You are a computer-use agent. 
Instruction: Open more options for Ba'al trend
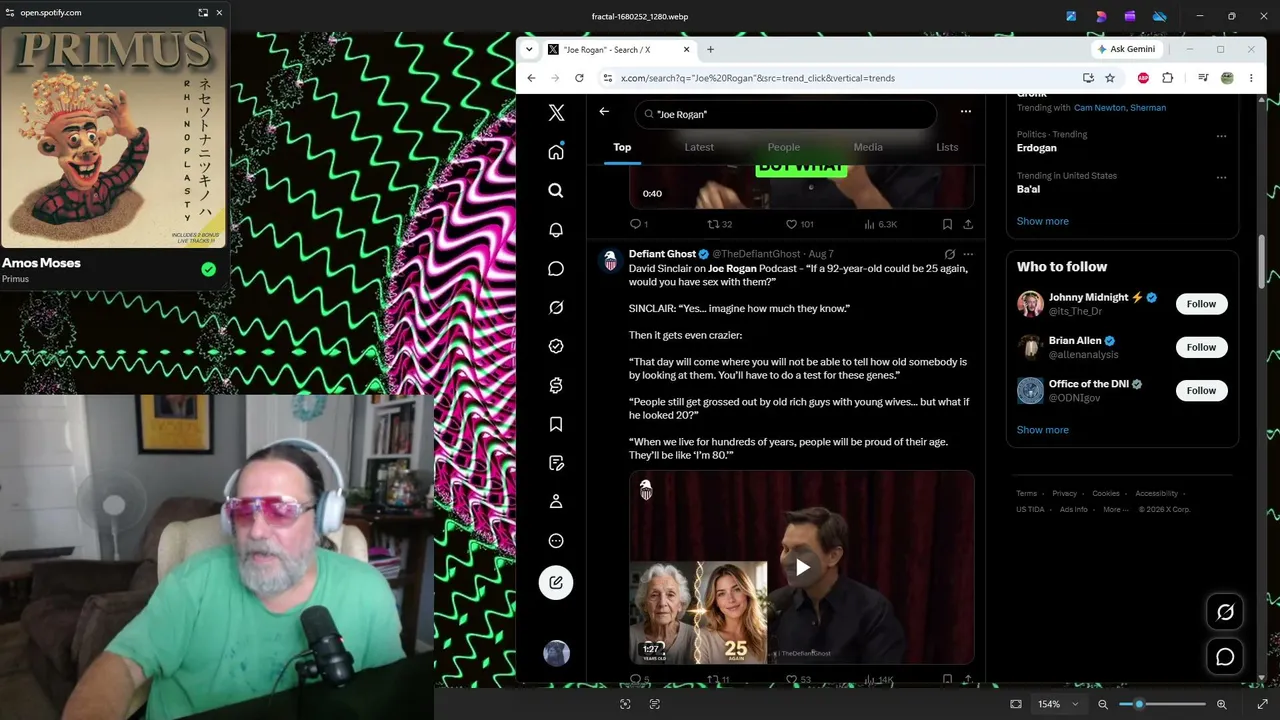point(1221,178)
